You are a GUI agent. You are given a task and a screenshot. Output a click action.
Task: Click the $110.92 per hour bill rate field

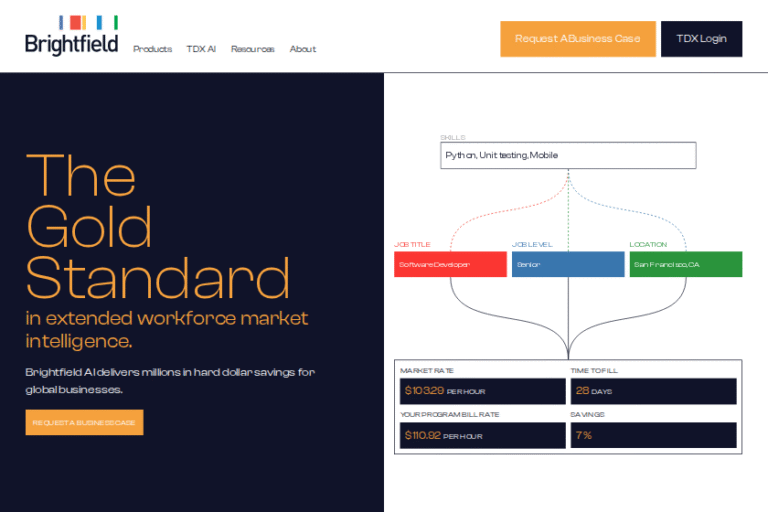[482, 435]
